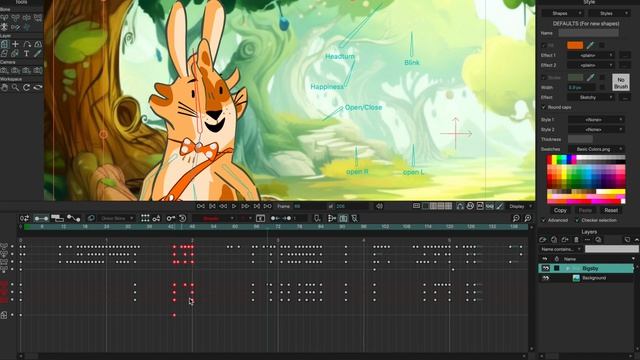This screenshot has height=360, width=640.
Task: Click the dark green stroke color swatch
Action: (575, 77)
